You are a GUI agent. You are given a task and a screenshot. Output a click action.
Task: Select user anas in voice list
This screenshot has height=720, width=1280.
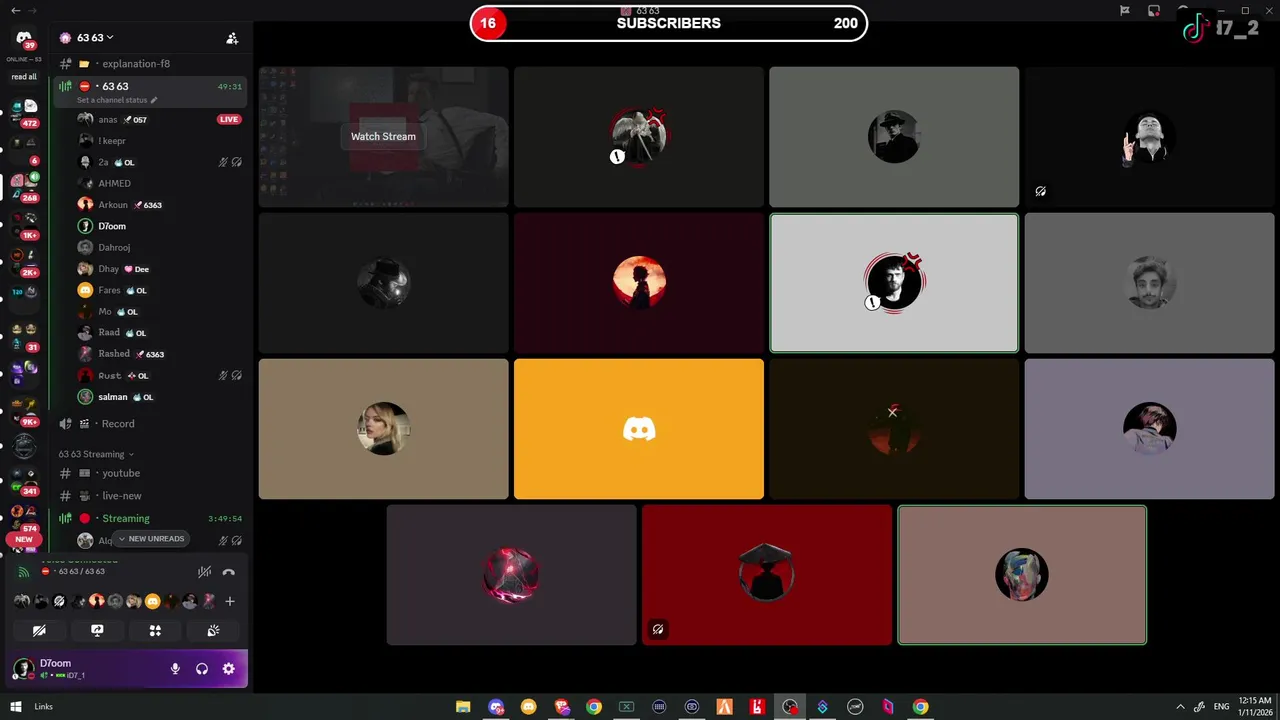(160, 119)
